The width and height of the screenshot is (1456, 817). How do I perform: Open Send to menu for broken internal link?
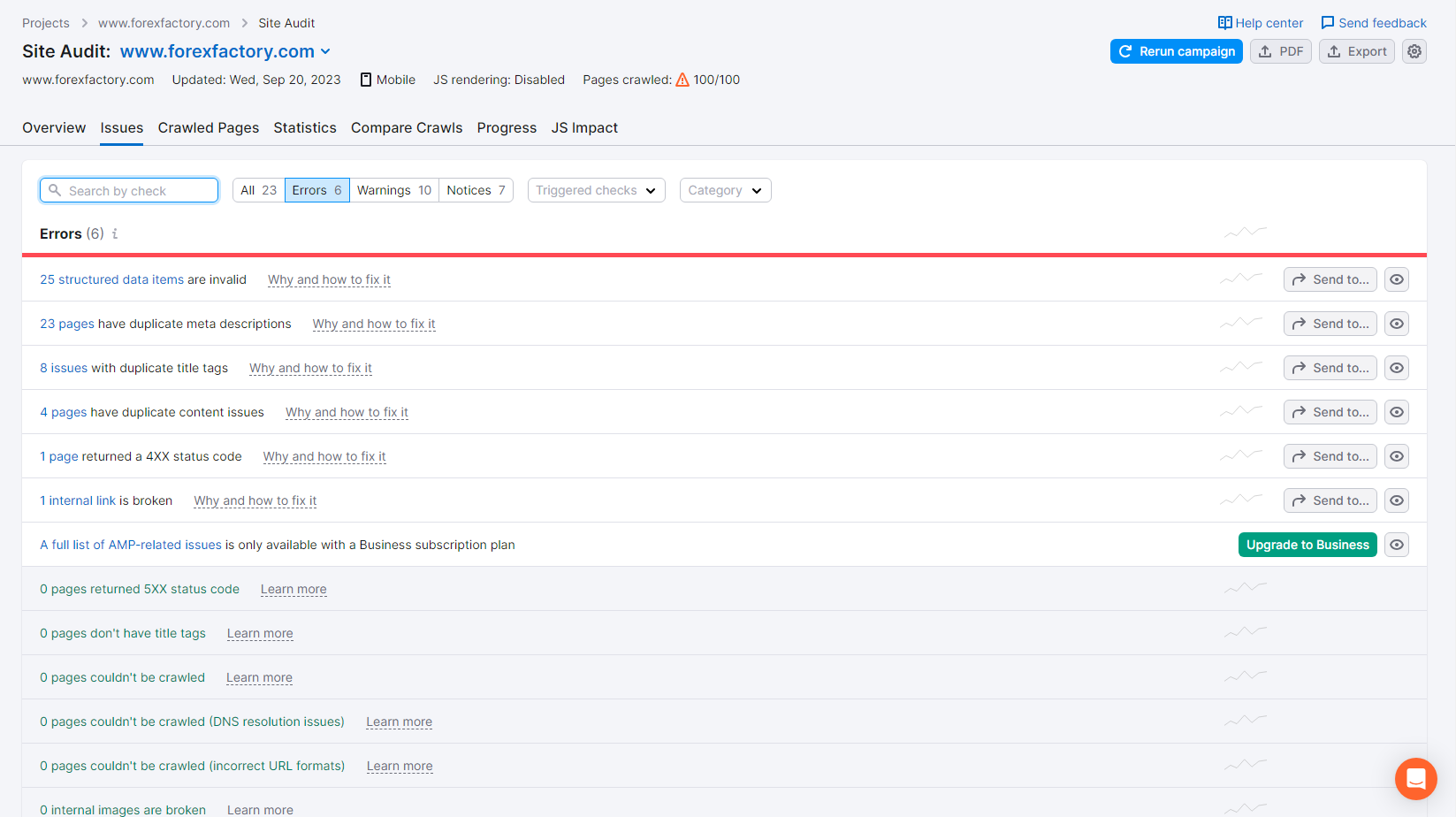1330,500
